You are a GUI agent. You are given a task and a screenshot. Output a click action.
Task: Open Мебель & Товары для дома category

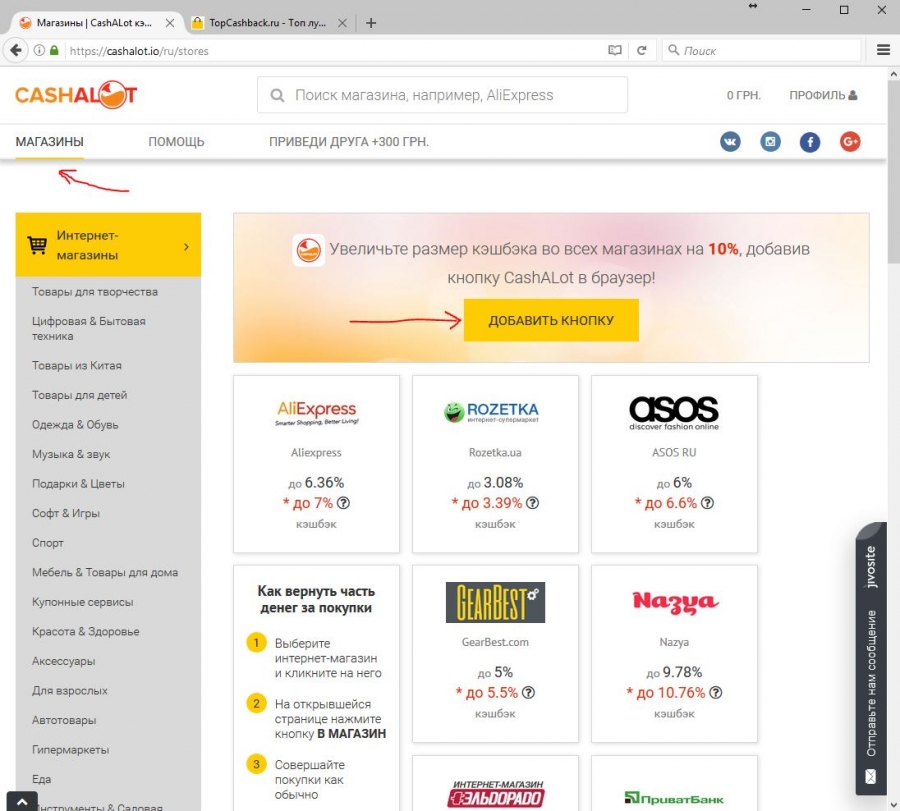pos(105,572)
